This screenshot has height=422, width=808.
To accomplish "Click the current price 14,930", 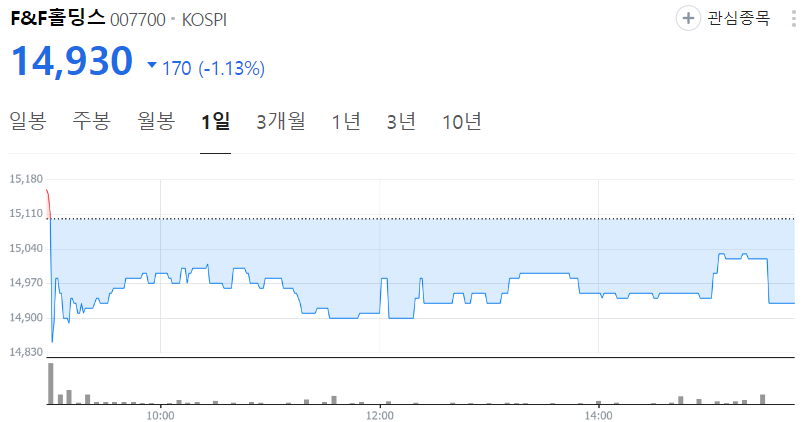I will 72,61.
